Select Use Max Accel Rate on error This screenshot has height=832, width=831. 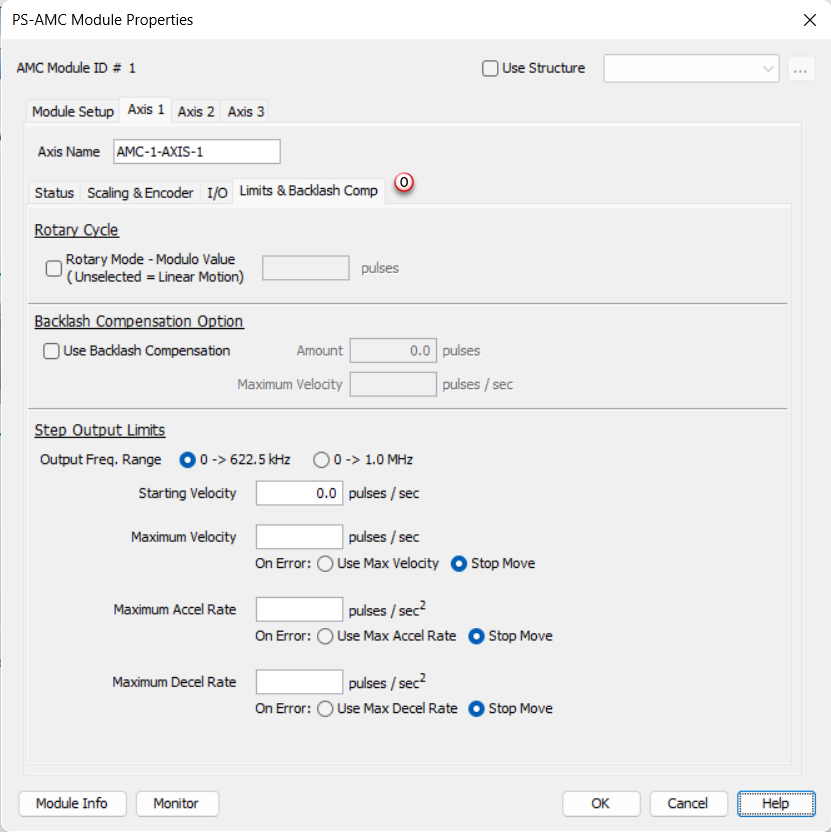tap(325, 636)
